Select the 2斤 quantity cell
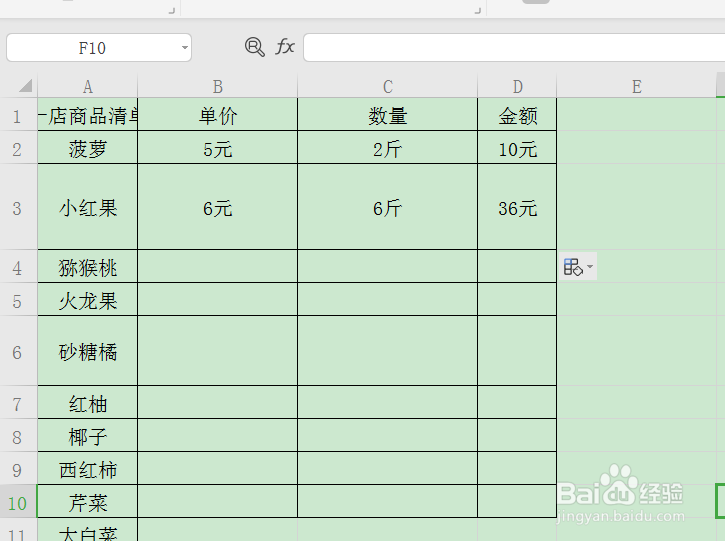The image size is (725, 541). click(387, 148)
